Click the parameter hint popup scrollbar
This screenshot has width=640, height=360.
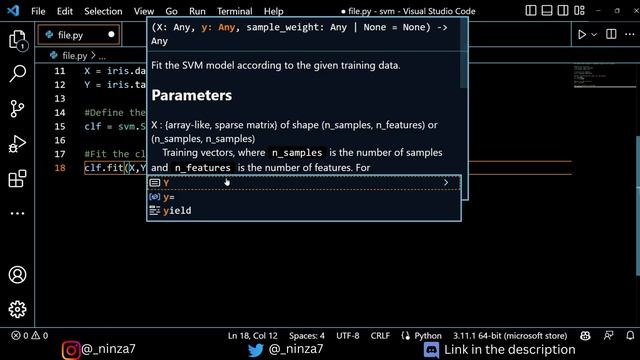coord(464,53)
